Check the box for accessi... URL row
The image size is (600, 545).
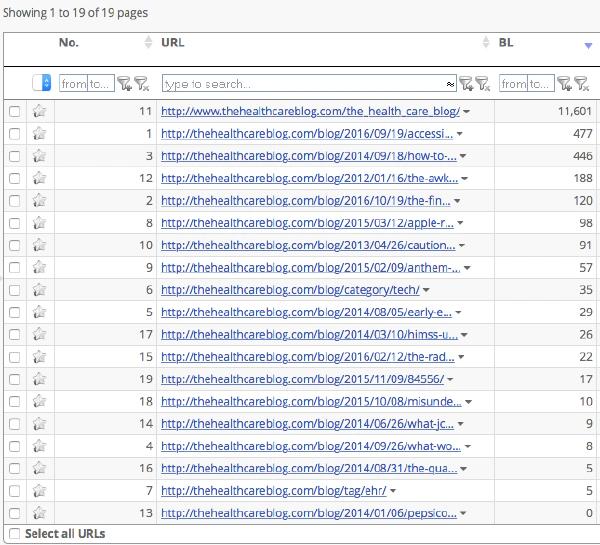(x=15, y=134)
